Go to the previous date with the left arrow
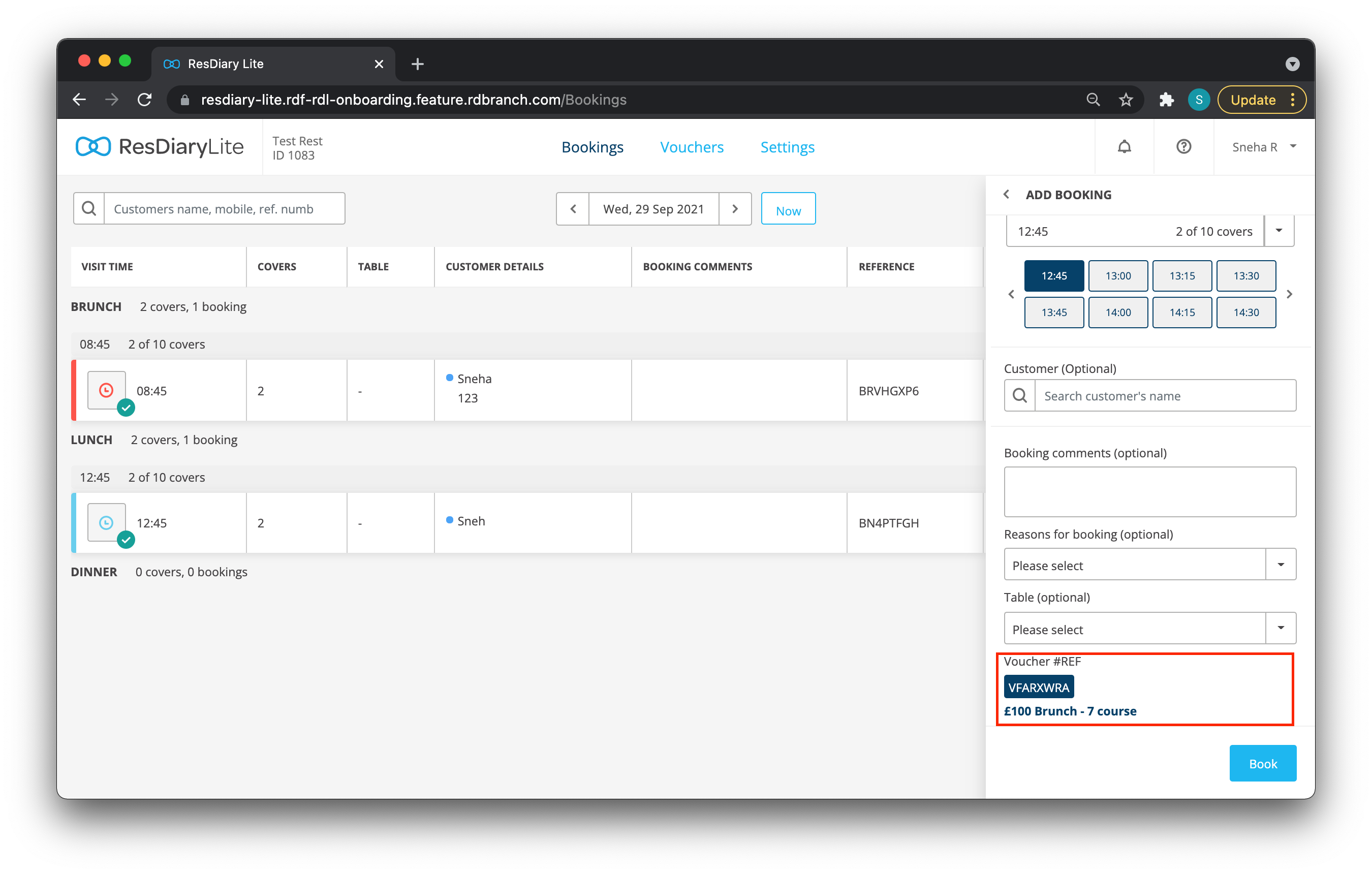Image resolution: width=1372 pixels, height=874 pixels. point(573,209)
